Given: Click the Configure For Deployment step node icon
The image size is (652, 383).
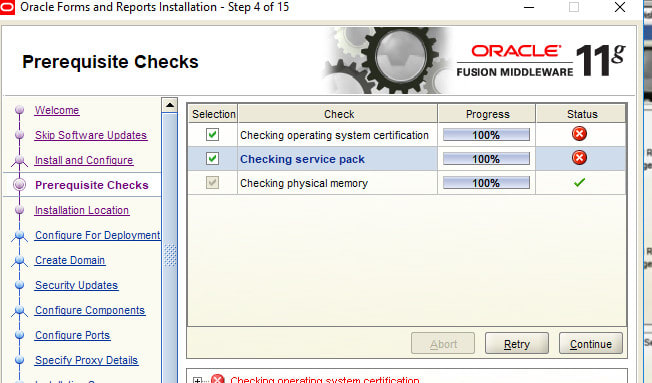Looking at the screenshot, I should point(19,236).
